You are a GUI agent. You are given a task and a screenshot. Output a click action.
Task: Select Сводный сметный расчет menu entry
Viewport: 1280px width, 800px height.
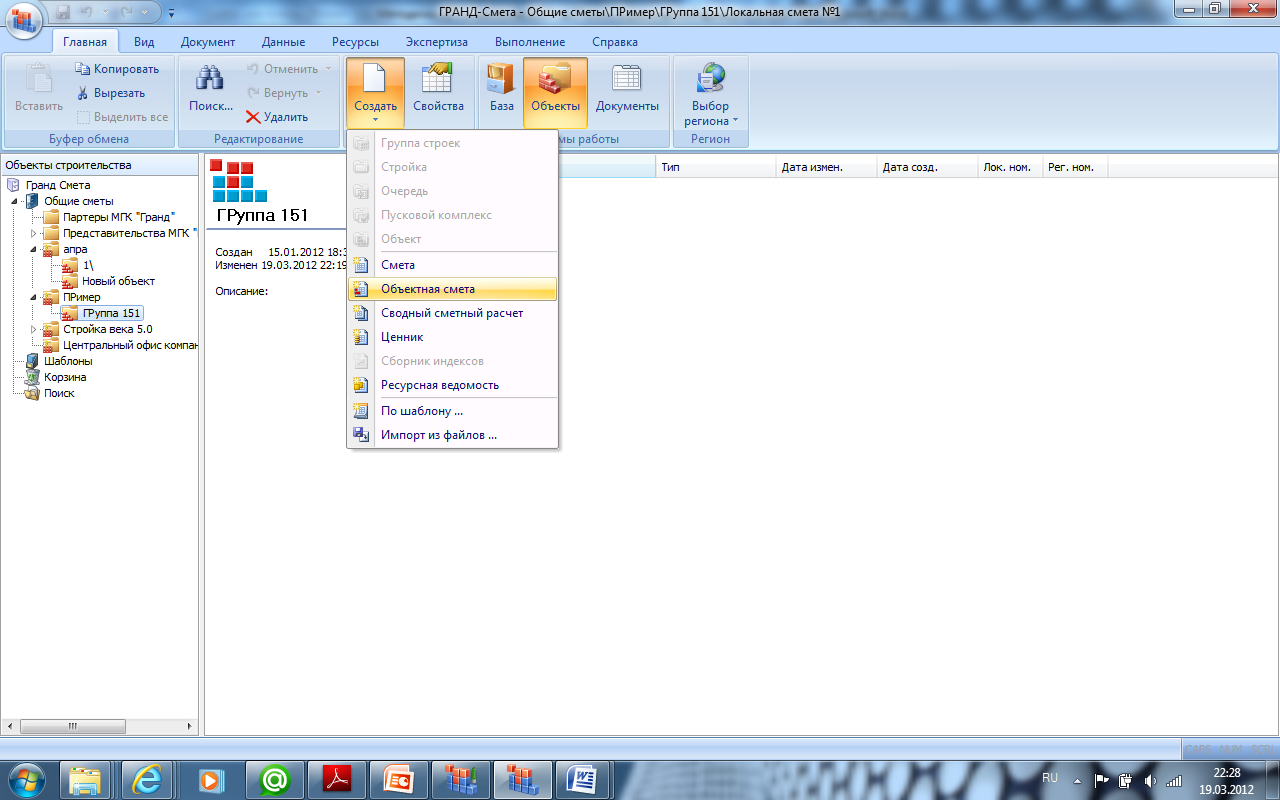click(452, 313)
